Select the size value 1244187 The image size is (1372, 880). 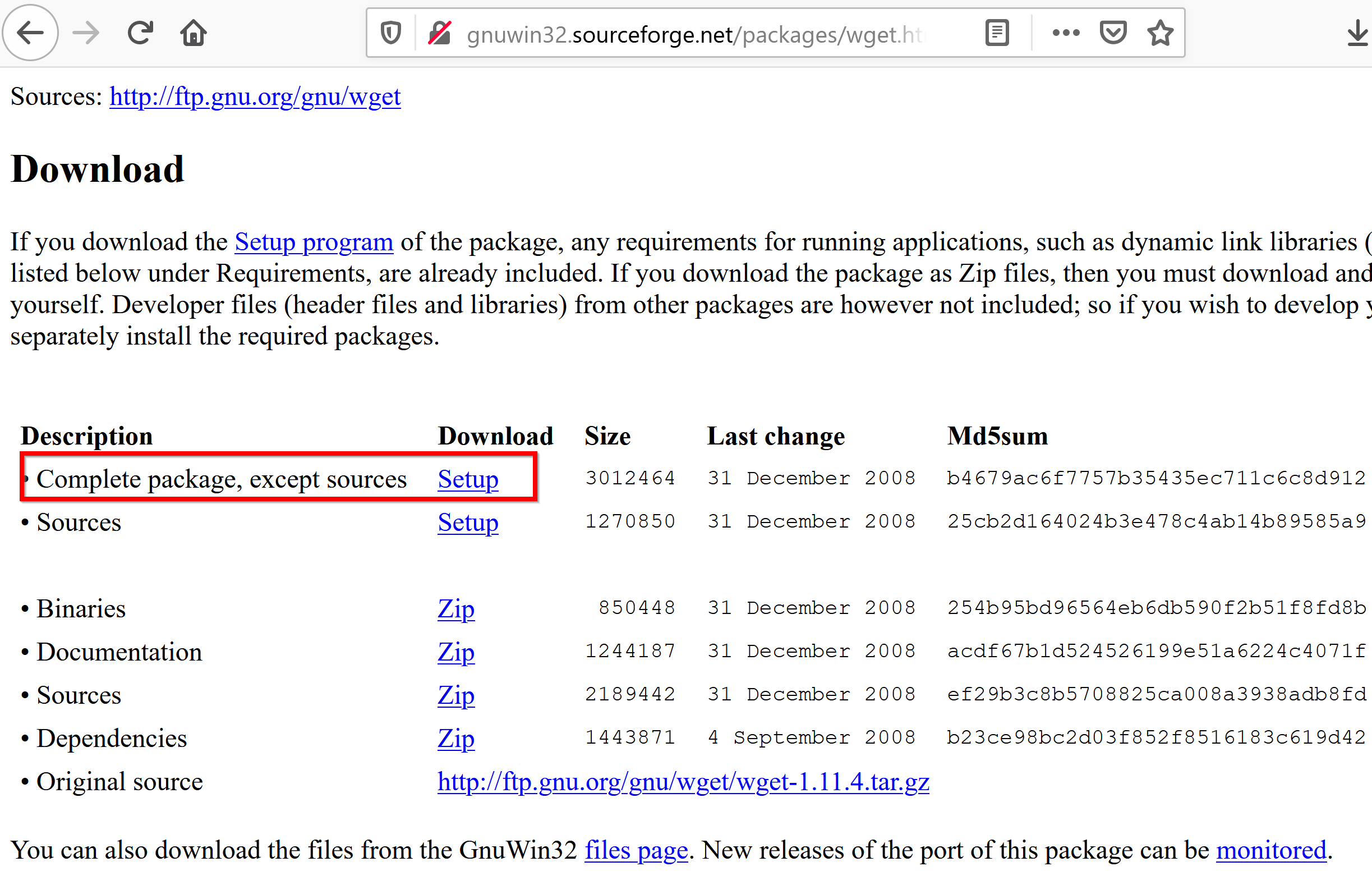click(630, 652)
